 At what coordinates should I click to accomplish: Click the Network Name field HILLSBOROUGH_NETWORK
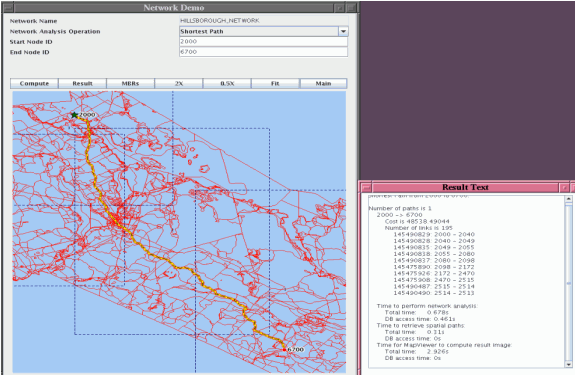coord(264,21)
